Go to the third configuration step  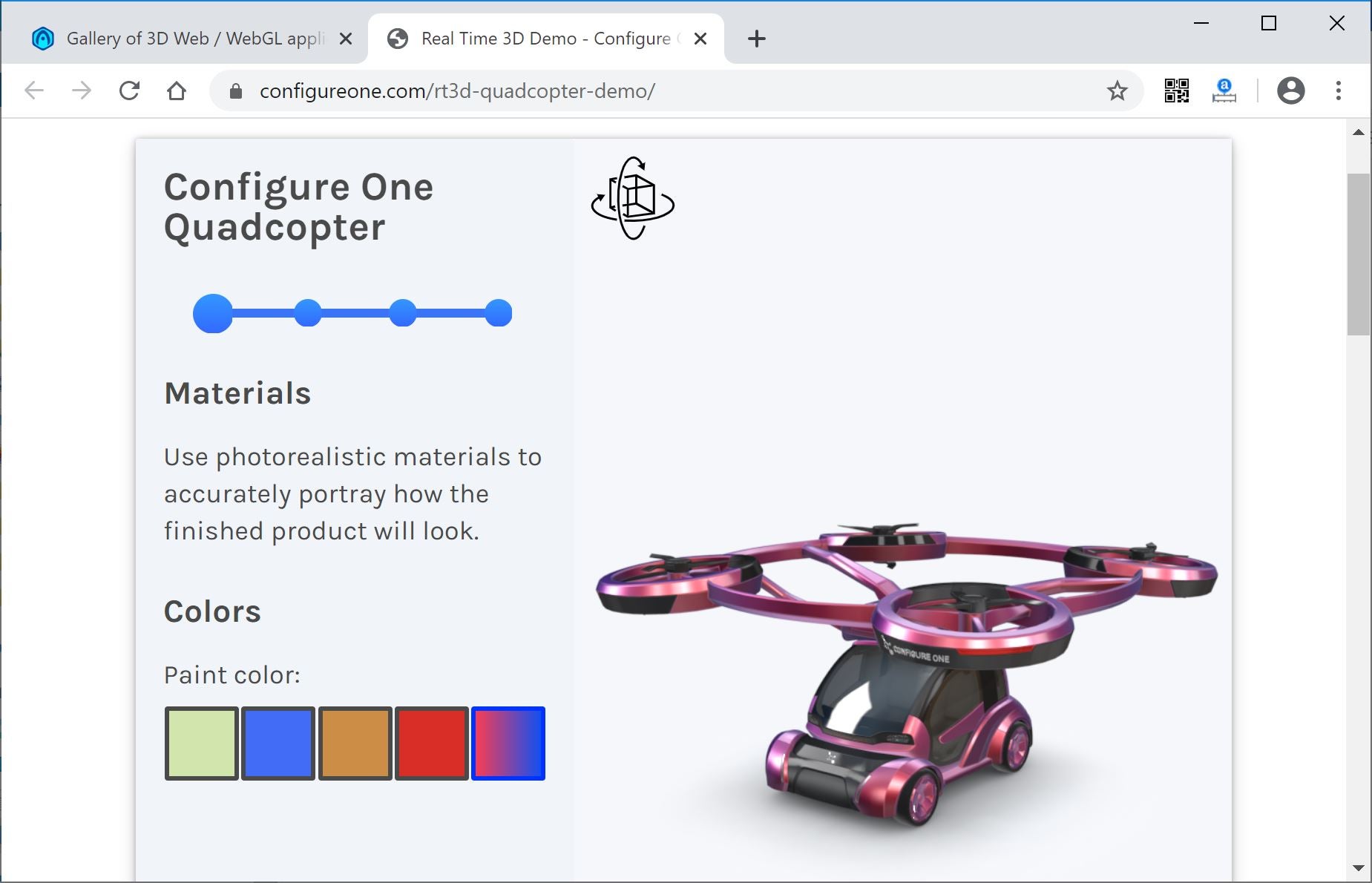pyautogui.click(x=403, y=313)
